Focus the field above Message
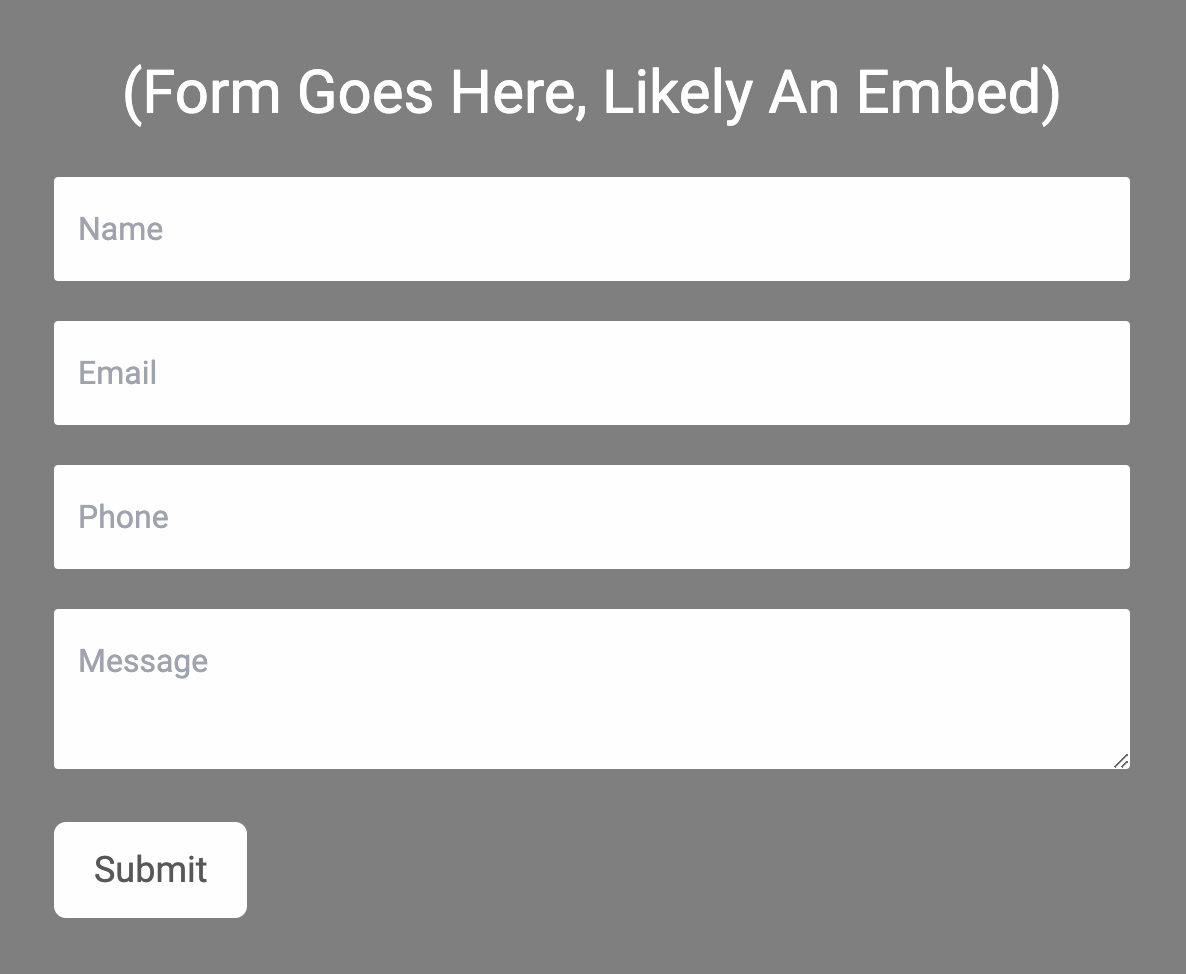The image size is (1186, 974). [x=592, y=517]
